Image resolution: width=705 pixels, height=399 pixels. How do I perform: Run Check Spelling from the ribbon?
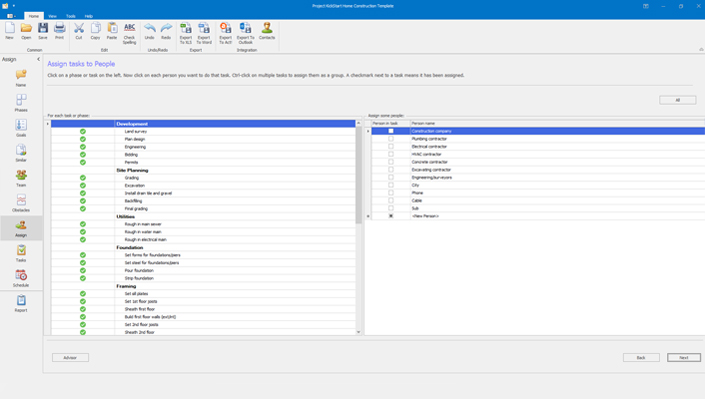pyautogui.click(x=129, y=33)
